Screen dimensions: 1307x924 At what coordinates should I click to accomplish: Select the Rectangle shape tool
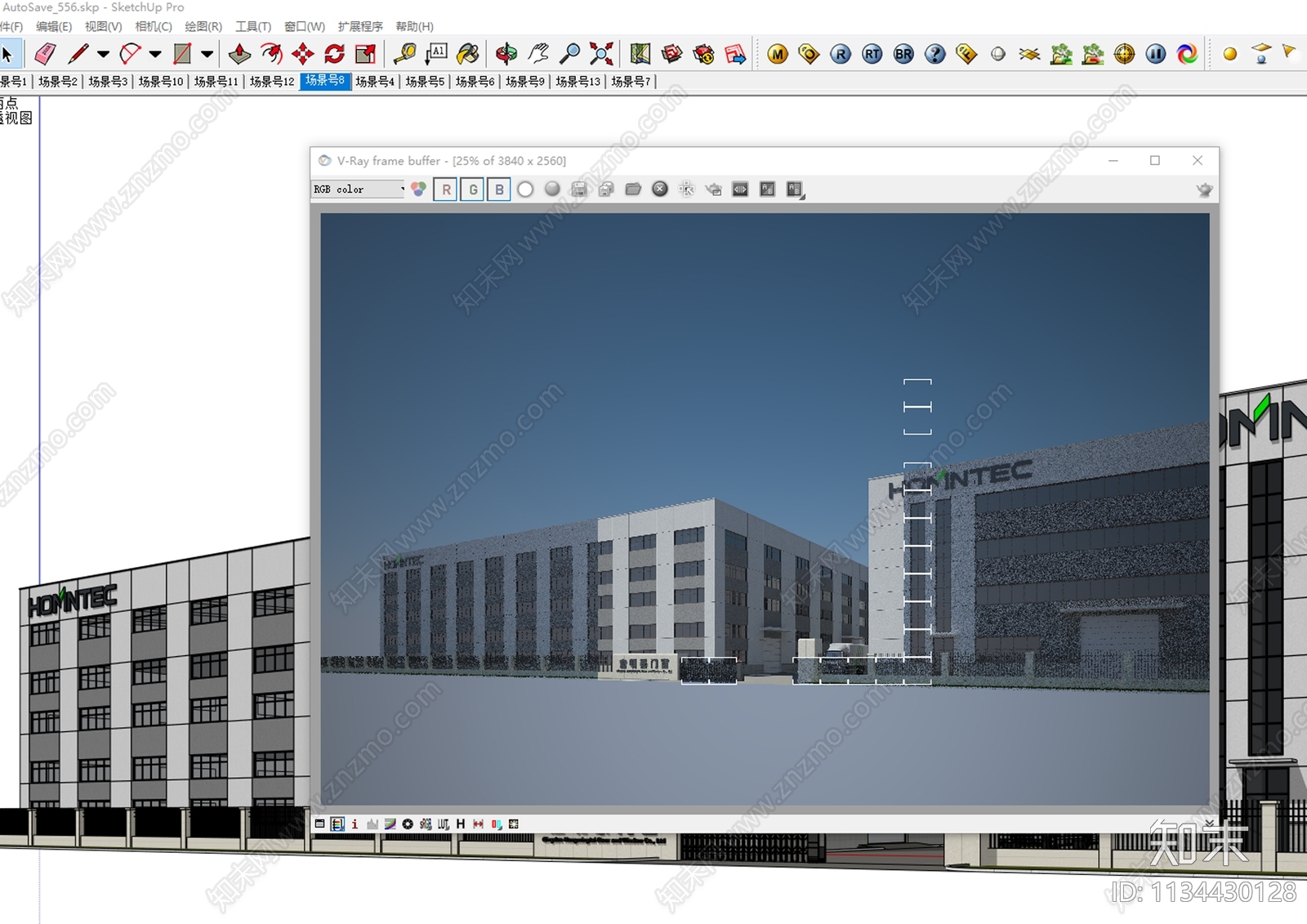[x=182, y=54]
